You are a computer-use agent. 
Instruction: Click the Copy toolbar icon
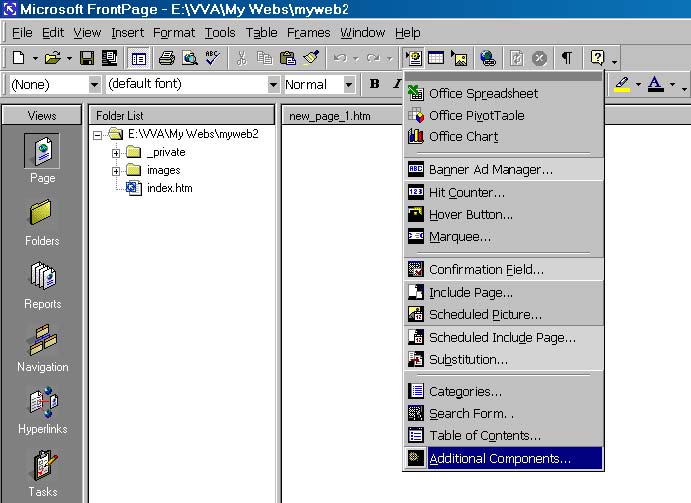click(x=264, y=58)
